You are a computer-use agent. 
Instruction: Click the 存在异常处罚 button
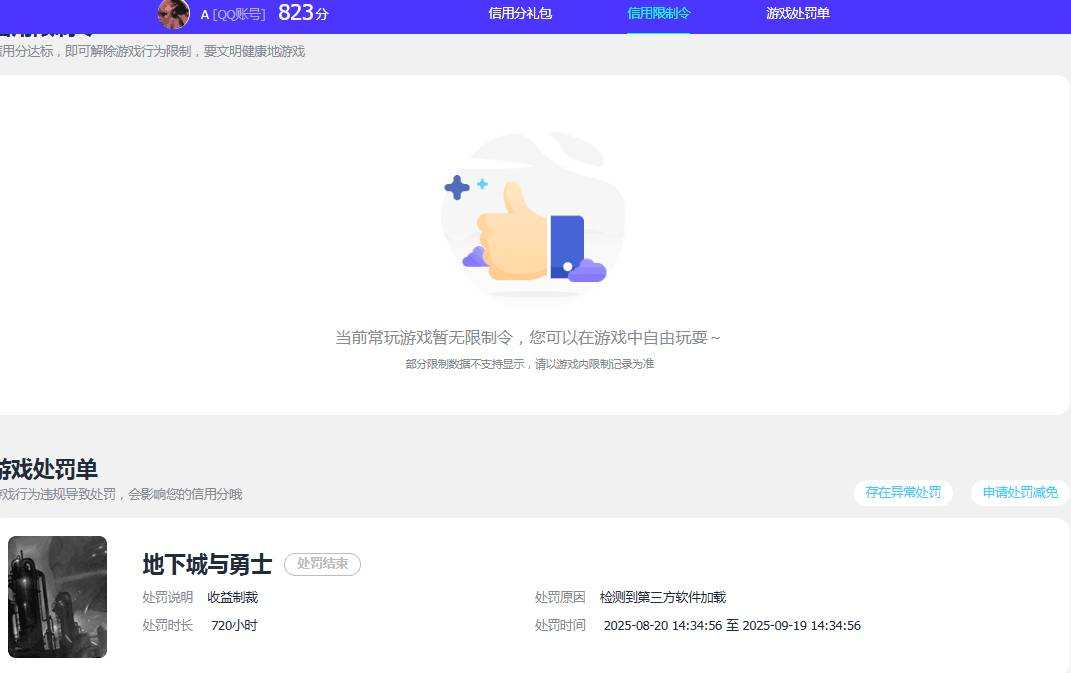[x=903, y=492]
